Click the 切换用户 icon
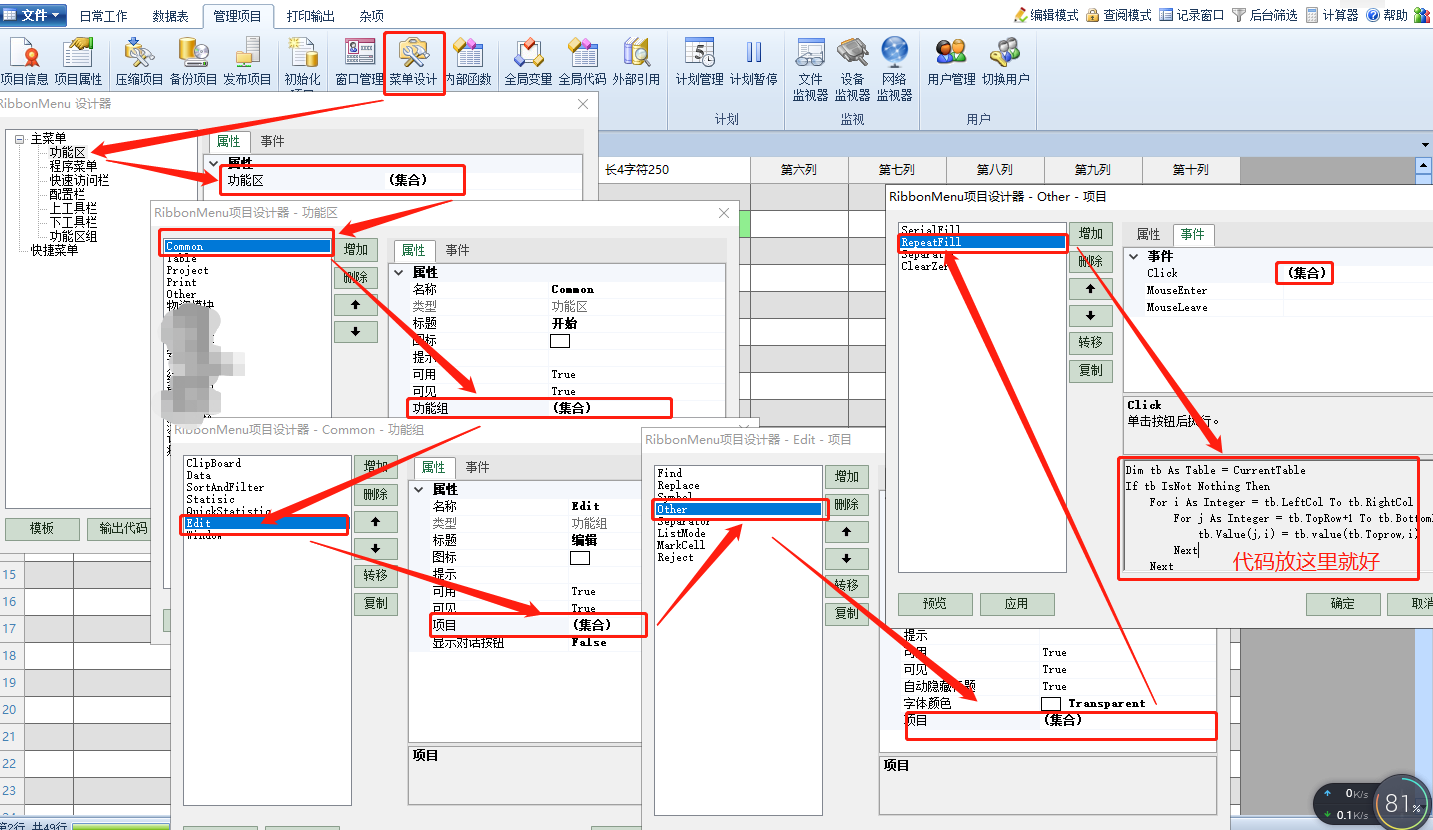The image size is (1433, 830). tap(1005, 62)
